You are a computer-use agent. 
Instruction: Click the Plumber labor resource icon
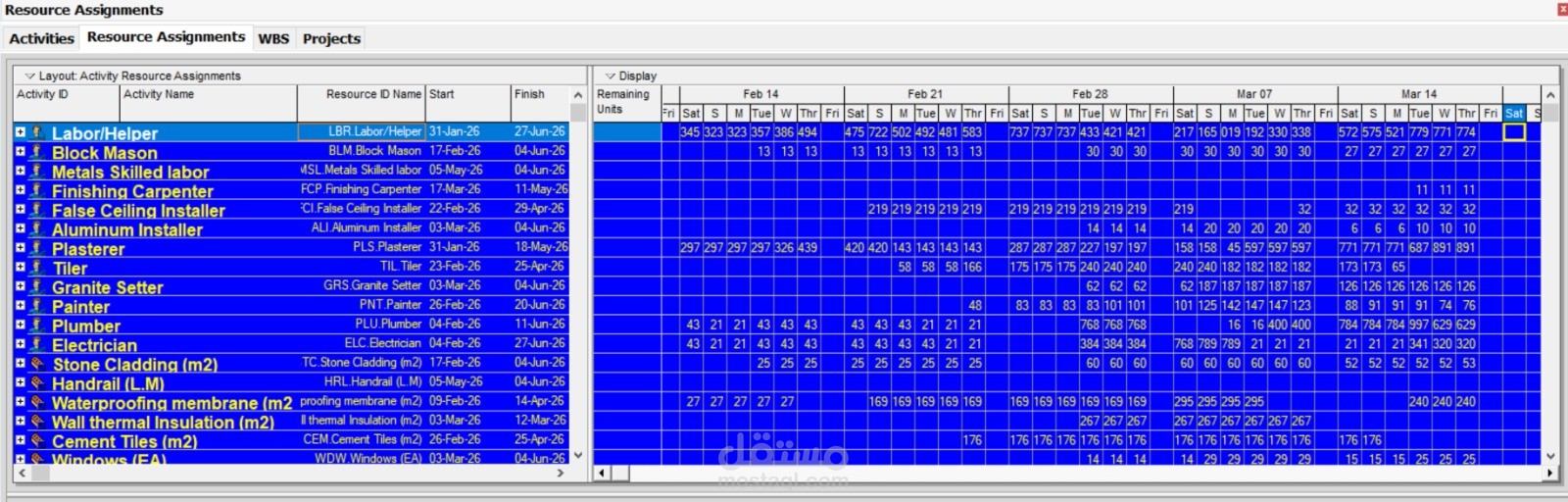(x=37, y=325)
